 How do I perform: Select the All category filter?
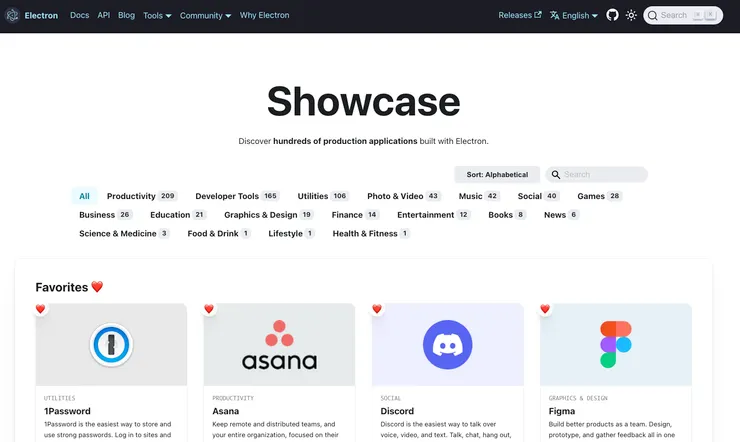tap(84, 196)
